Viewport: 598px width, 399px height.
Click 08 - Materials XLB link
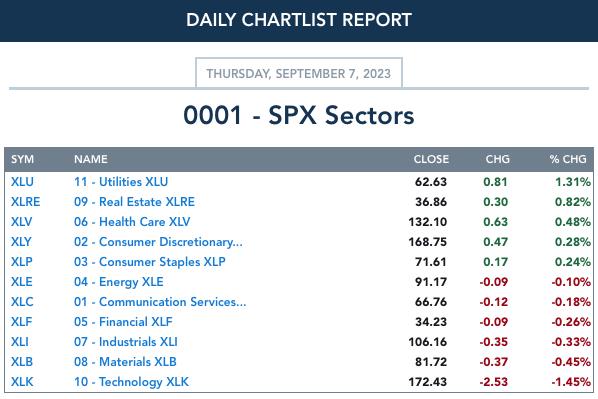[125, 362]
